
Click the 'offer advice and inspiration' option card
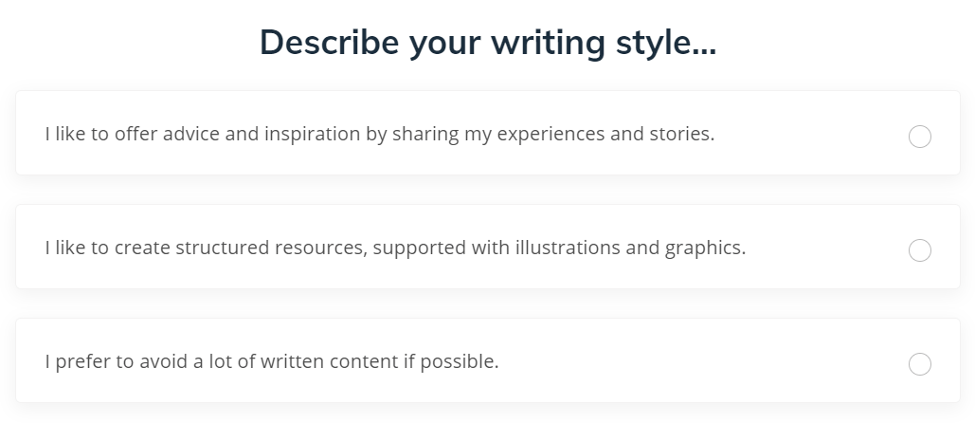pos(487,133)
